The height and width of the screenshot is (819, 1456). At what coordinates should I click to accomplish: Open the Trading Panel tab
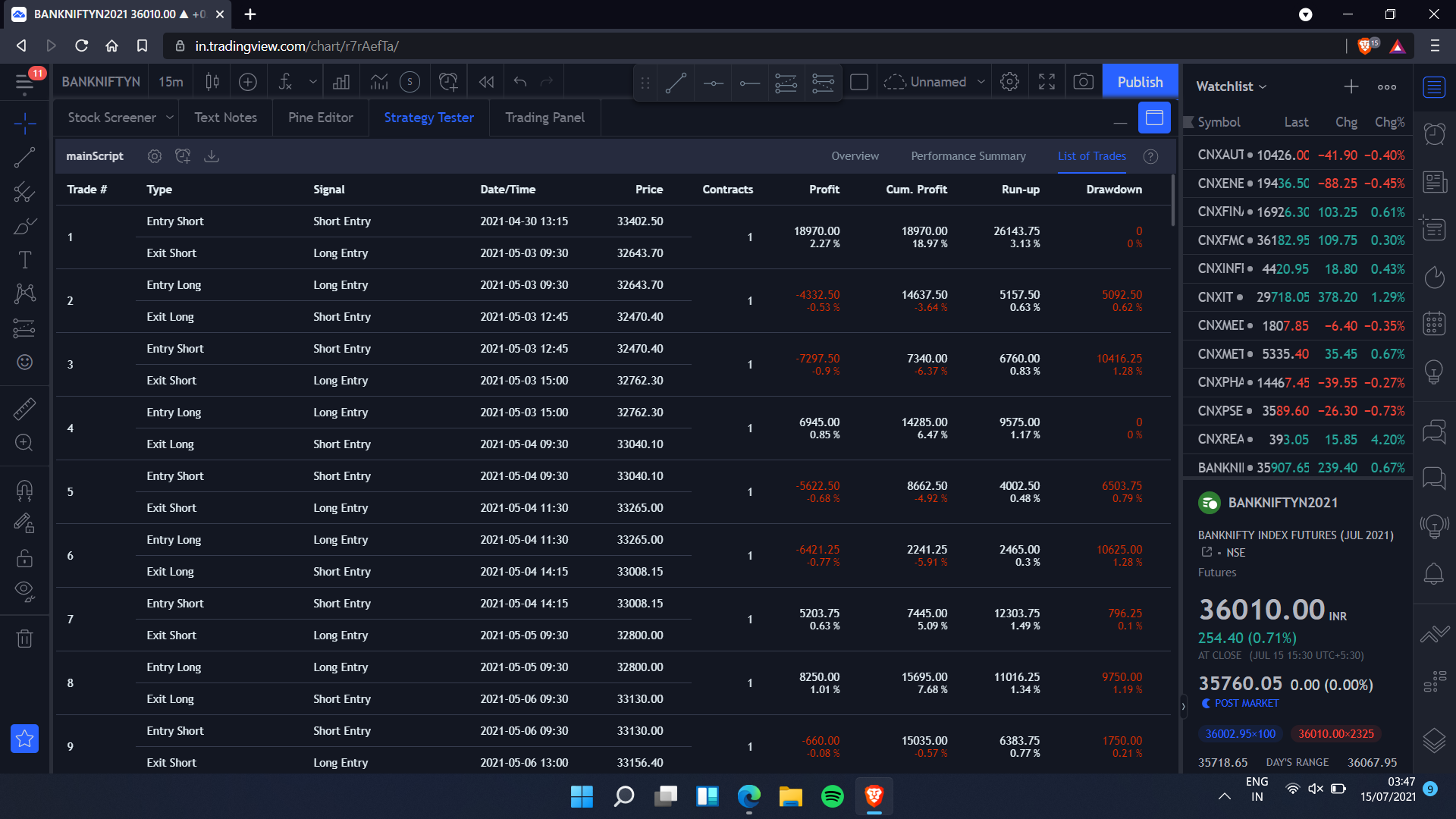(x=544, y=118)
